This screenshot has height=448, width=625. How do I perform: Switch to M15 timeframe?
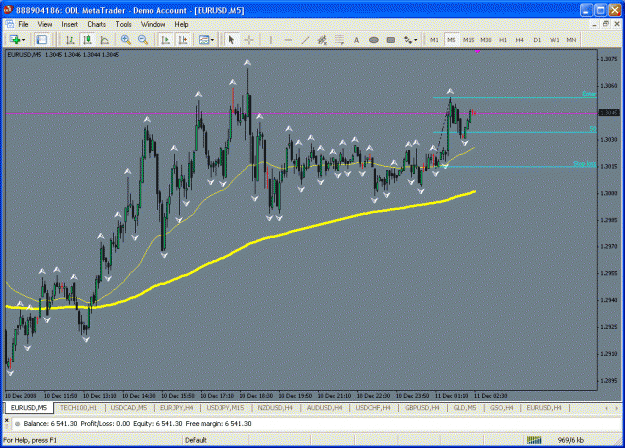click(468, 40)
